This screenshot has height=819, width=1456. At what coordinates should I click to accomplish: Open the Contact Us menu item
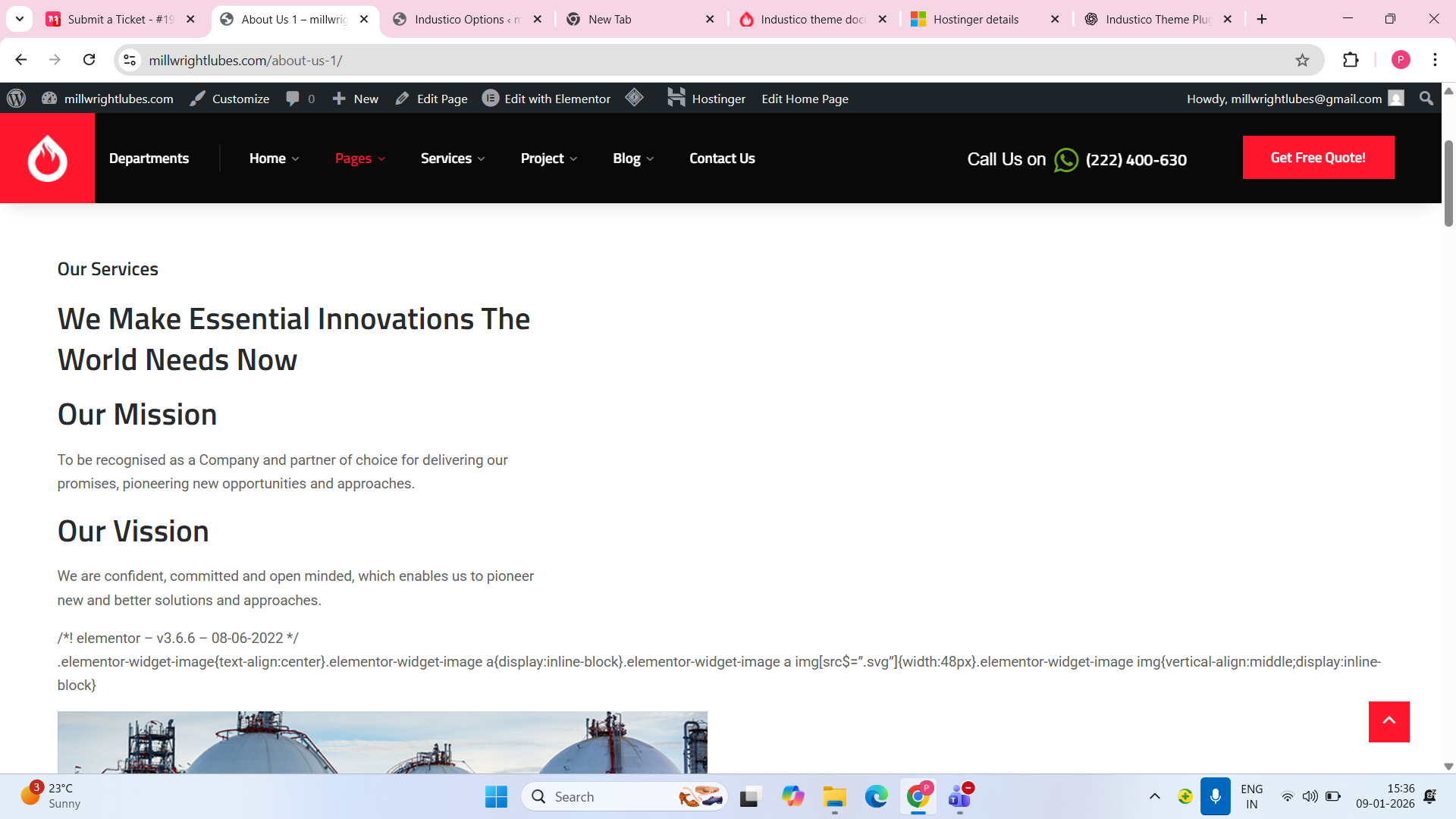tap(721, 158)
